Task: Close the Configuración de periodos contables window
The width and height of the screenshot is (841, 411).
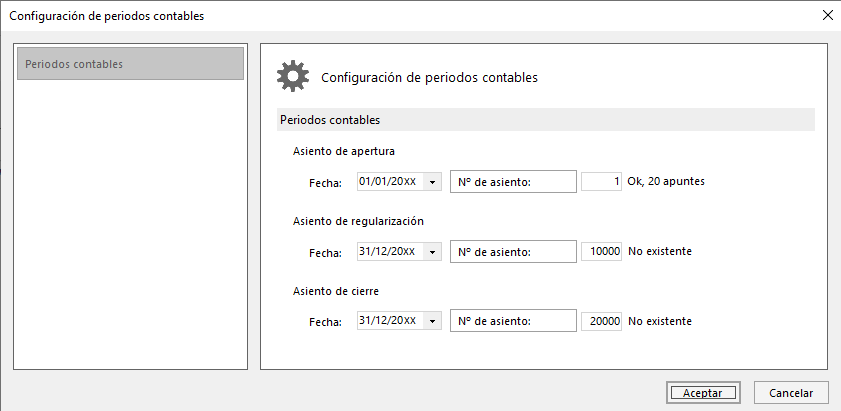Action: pyautogui.click(x=828, y=16)
